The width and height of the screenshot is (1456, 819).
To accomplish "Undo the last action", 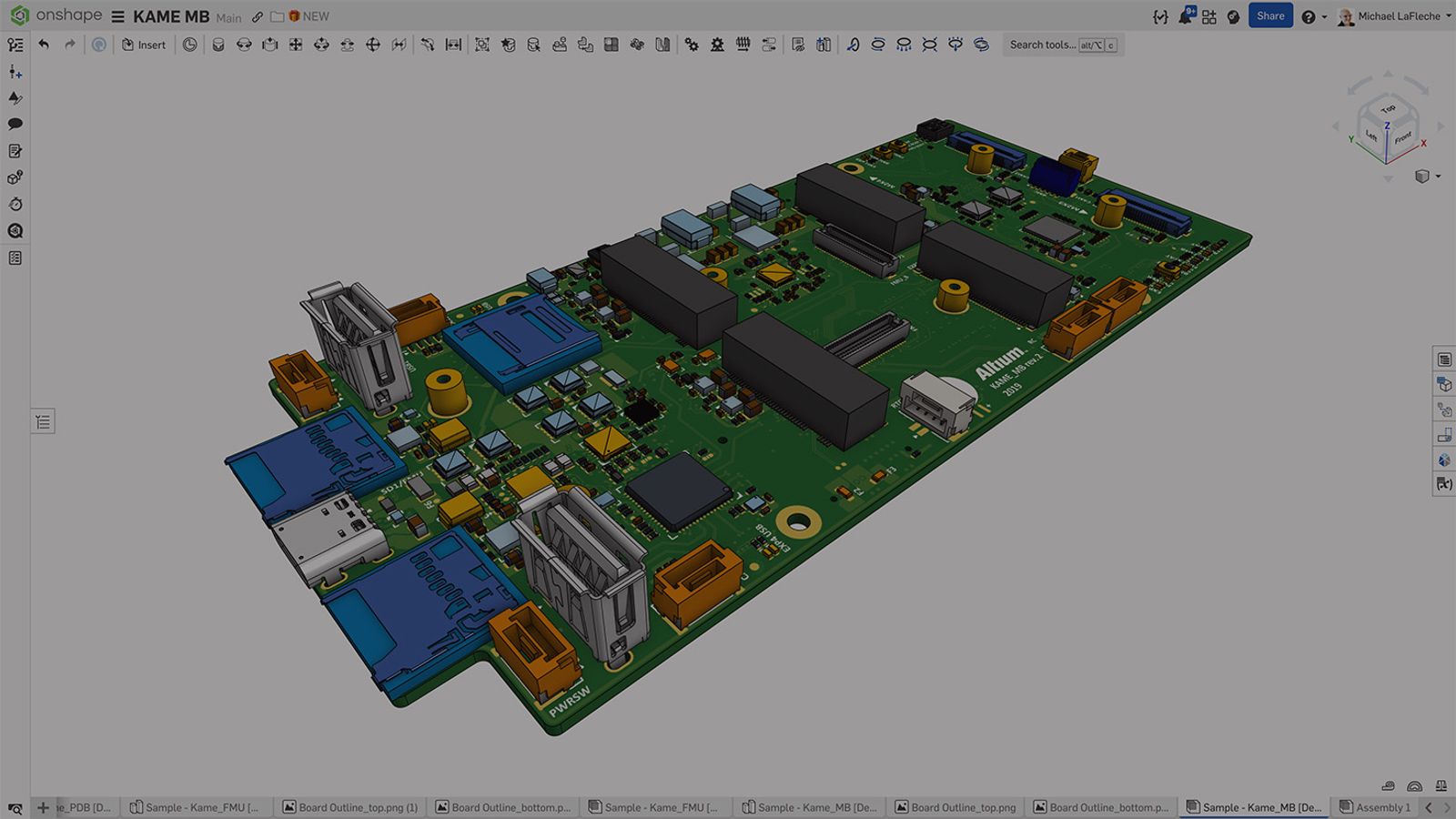I will (45, 44).
